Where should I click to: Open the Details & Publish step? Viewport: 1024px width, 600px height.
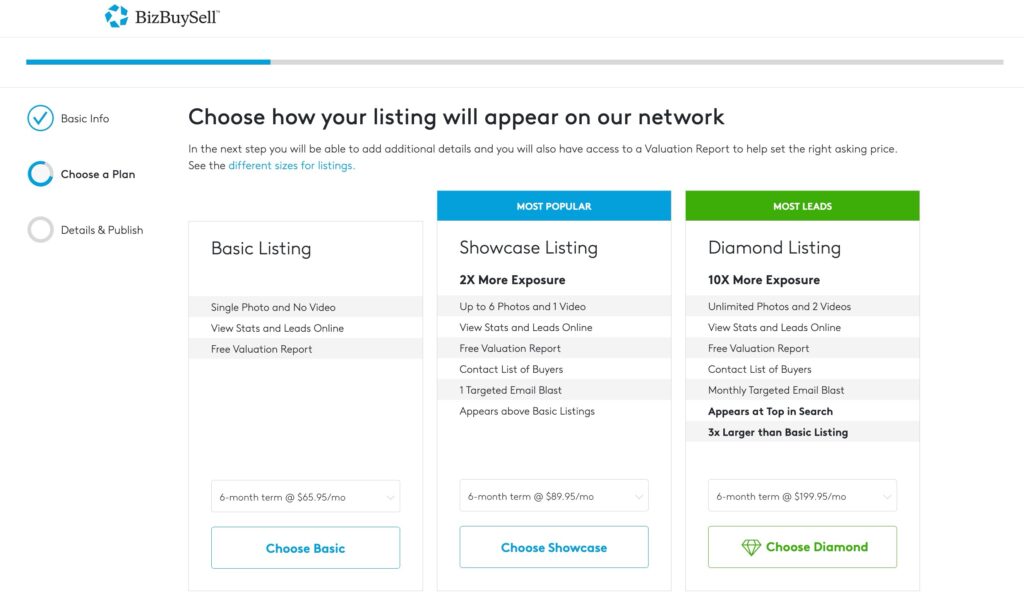click(x=102, y=230)
